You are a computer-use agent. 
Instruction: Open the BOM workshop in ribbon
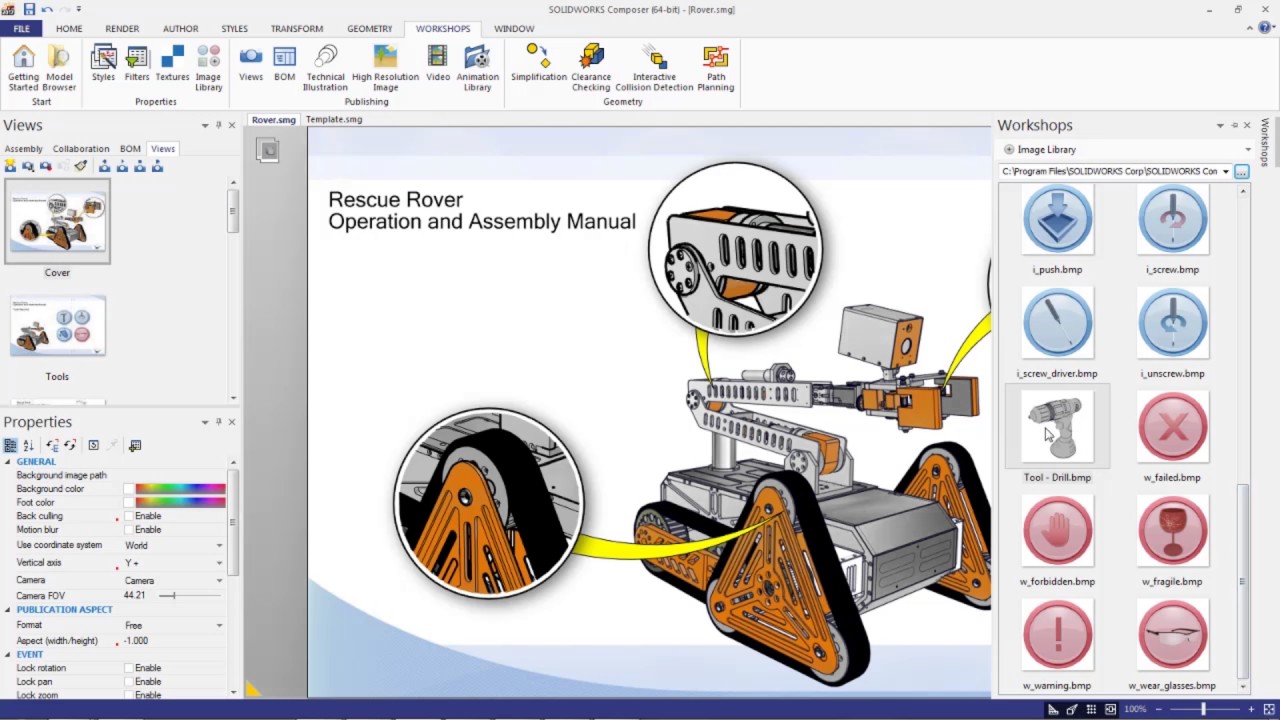tap(285, 63)
